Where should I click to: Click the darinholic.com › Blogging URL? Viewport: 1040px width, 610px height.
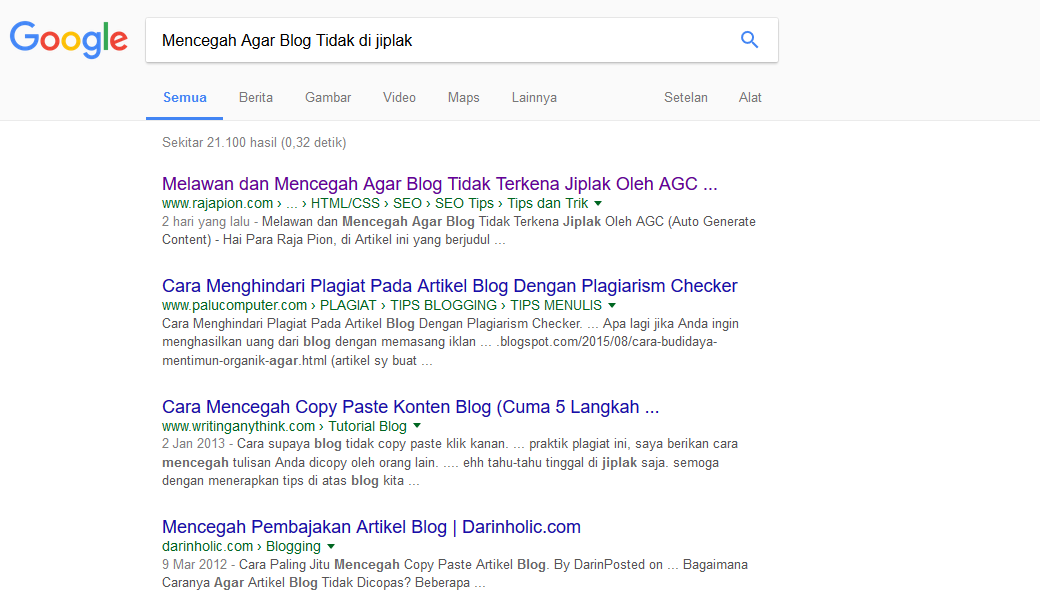click(241, 546)
